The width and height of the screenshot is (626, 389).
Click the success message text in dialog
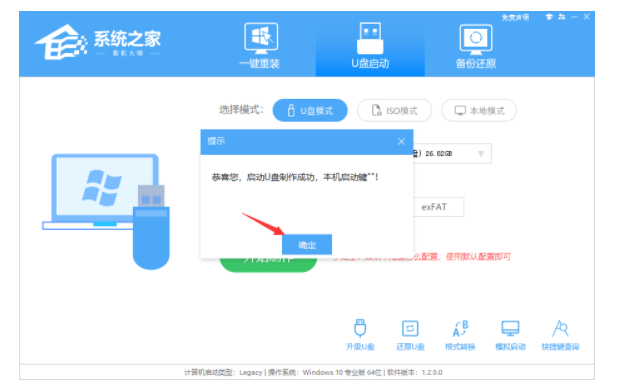point(295,177)
